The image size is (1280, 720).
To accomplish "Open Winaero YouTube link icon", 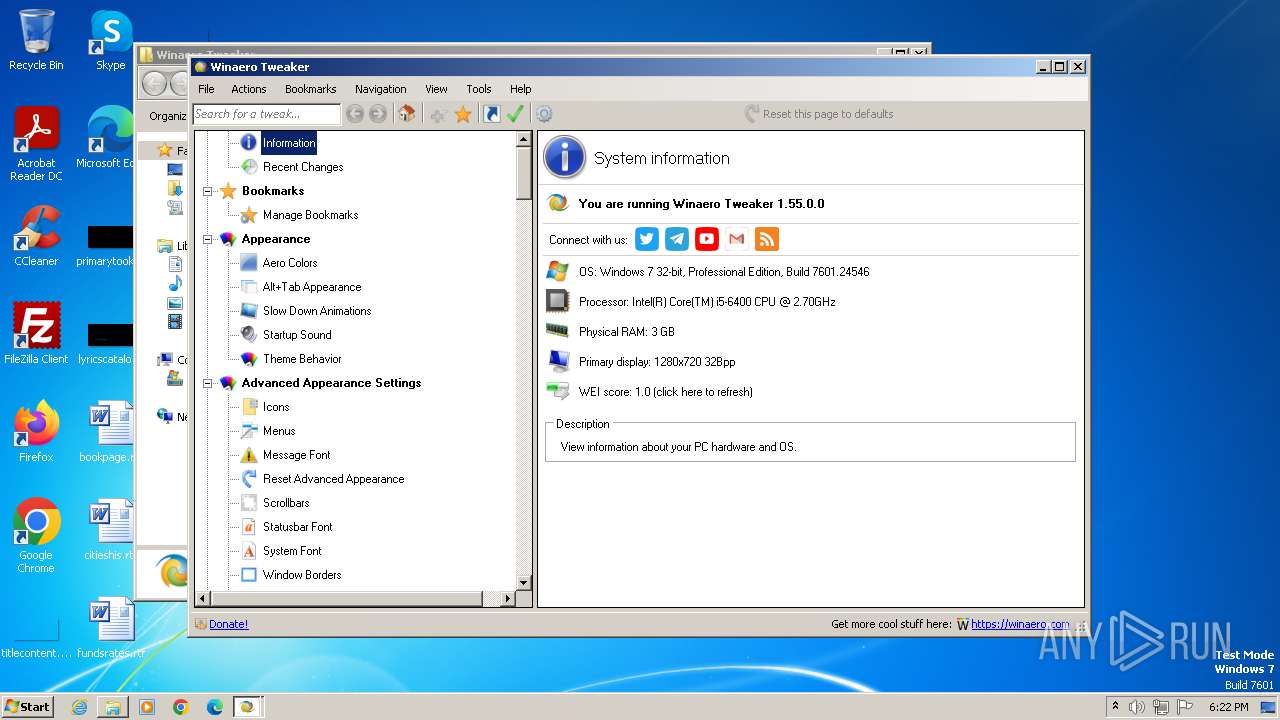I will pyautogui.click(x=707, y=239).
